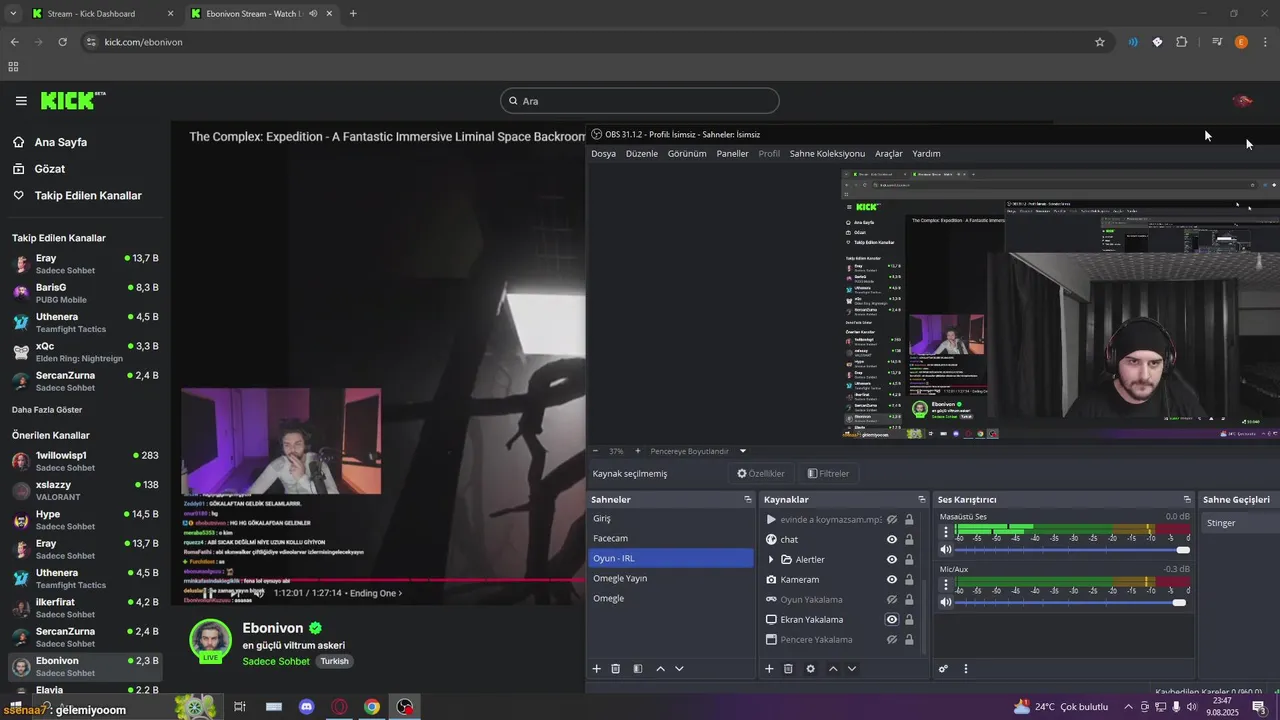Open Gözat in Kick sidebar
This screenshot has height=720, width=1280.
50,169
